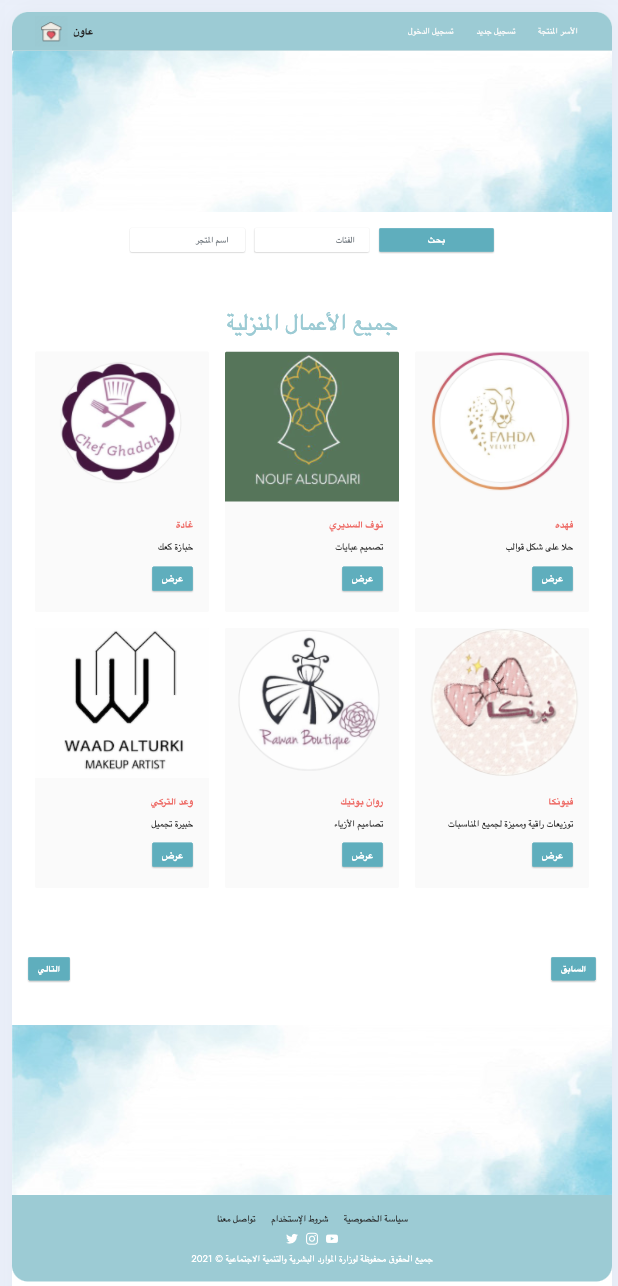Select the Waad Alturki Makeup Artist logo
618x1286 pixels.
point(123,702)
